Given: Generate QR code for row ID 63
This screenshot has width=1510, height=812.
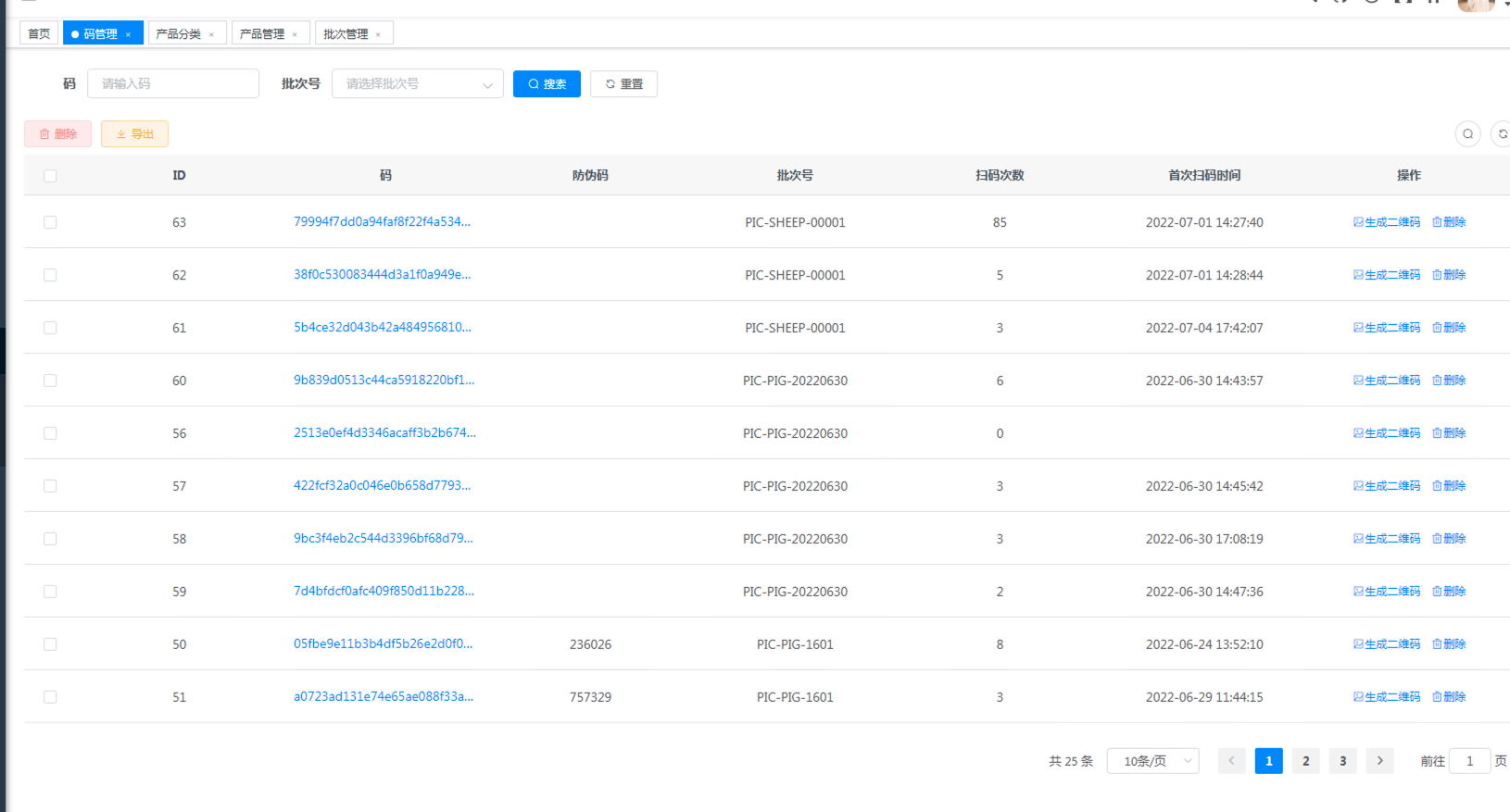Looking at the screenshot, I should pos(1386,222).
